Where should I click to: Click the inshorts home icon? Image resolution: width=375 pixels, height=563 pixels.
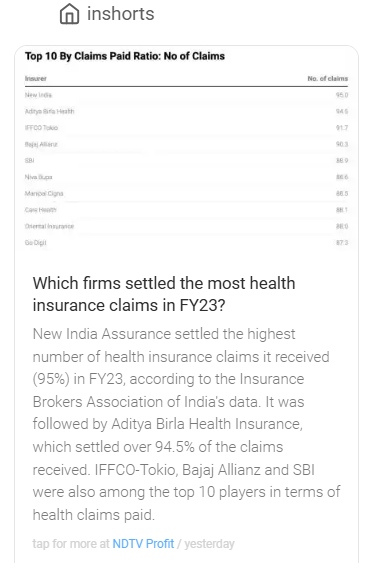[69, 14]
